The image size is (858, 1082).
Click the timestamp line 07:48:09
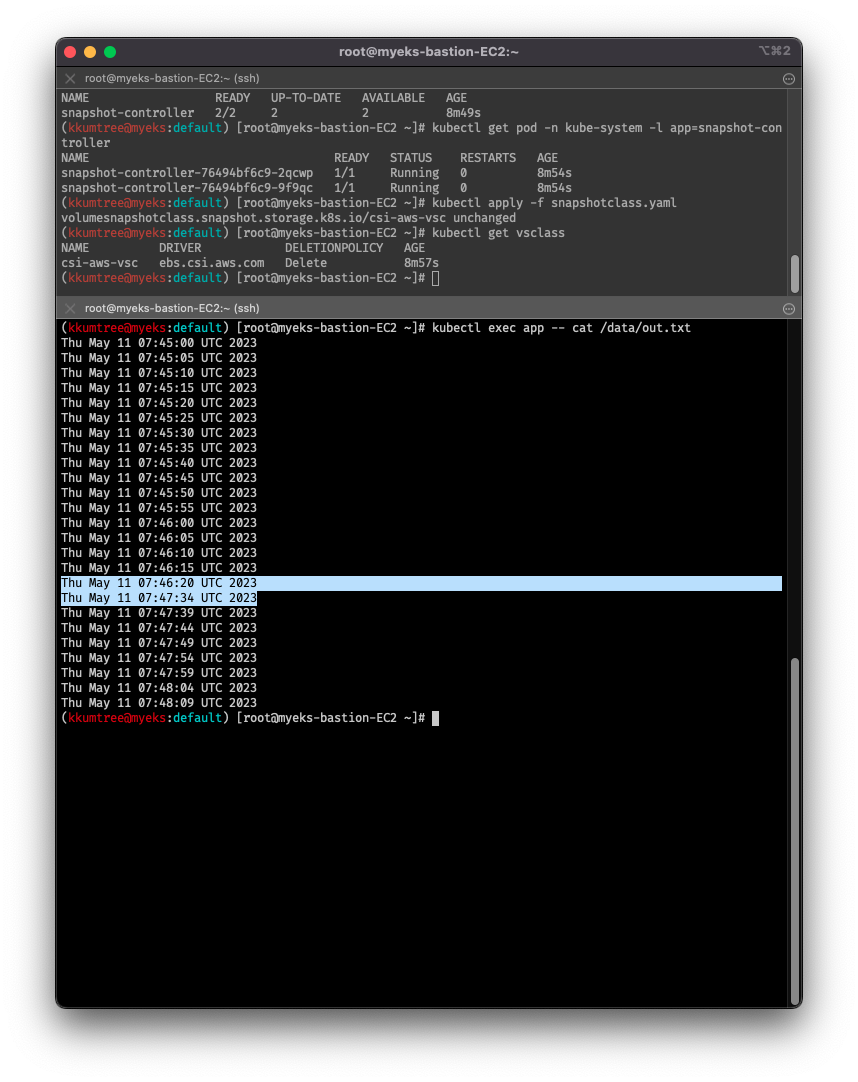pyautogui.click(x=159, y=703)
